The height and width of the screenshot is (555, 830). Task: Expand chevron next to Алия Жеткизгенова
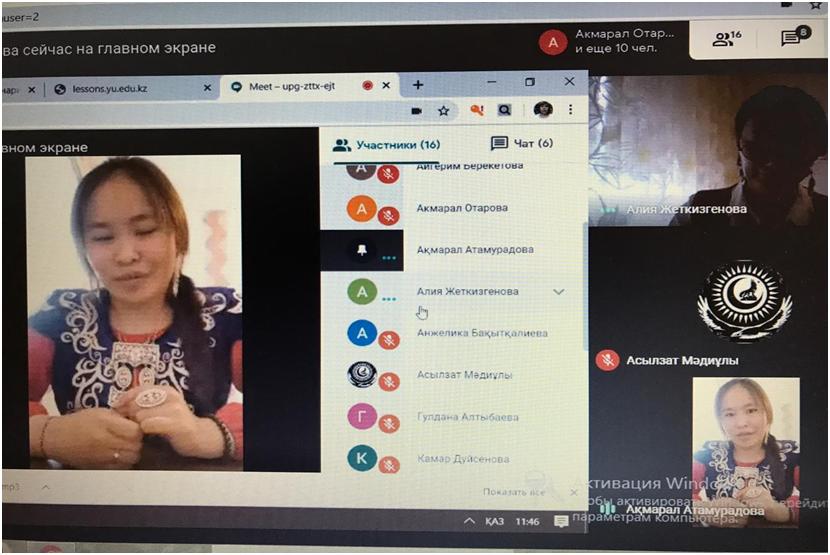[x=559, y=292]
